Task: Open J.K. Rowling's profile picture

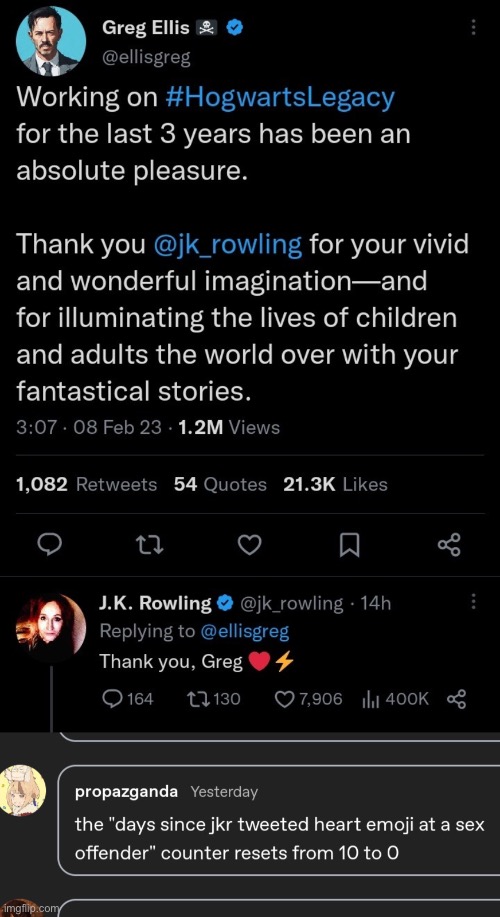Action: pos(51,629)
